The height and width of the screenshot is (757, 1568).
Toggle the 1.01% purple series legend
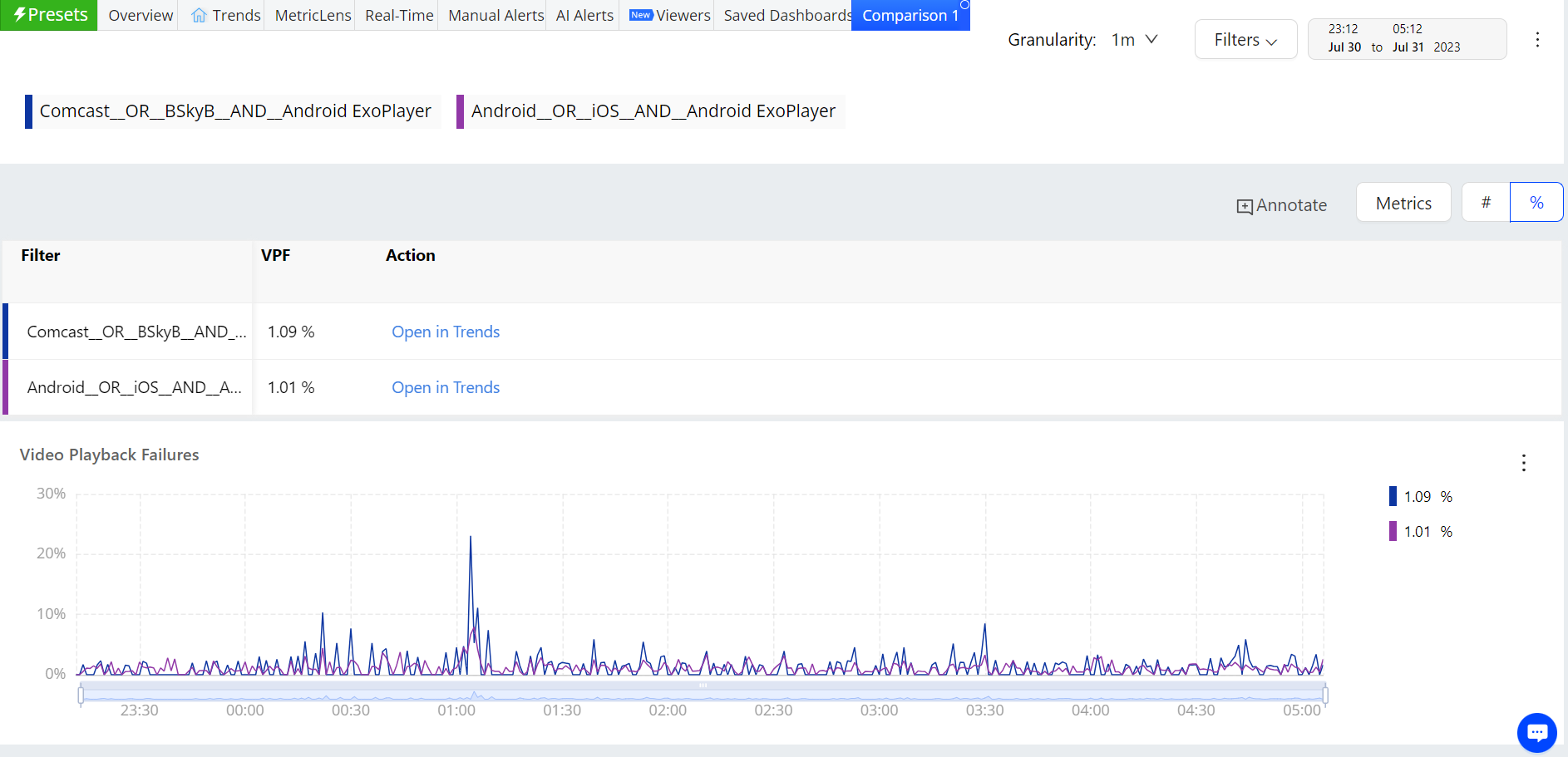[1420, 532]
